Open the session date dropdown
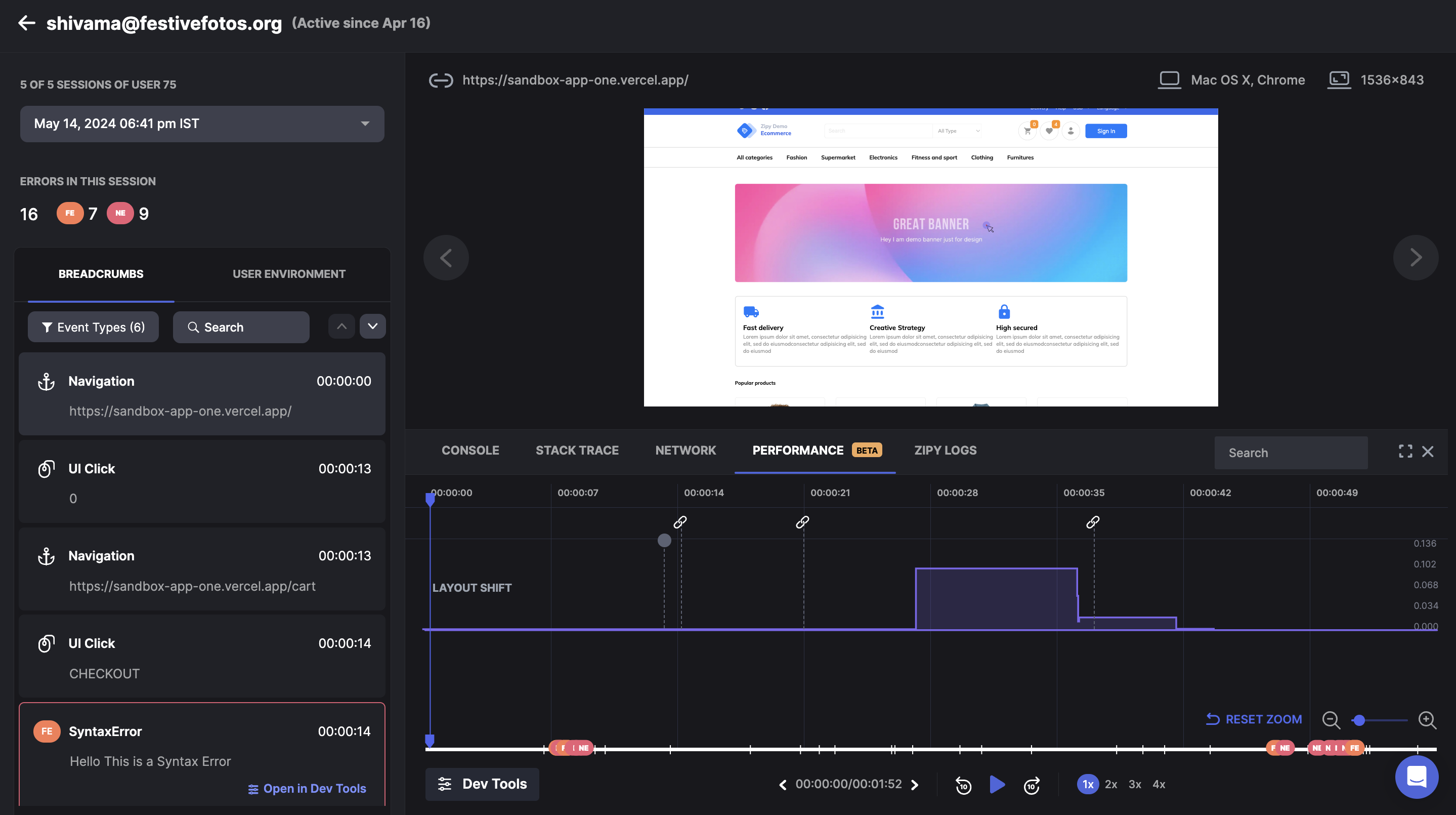This screenshot has width=1456, height=815. point(202,124)
